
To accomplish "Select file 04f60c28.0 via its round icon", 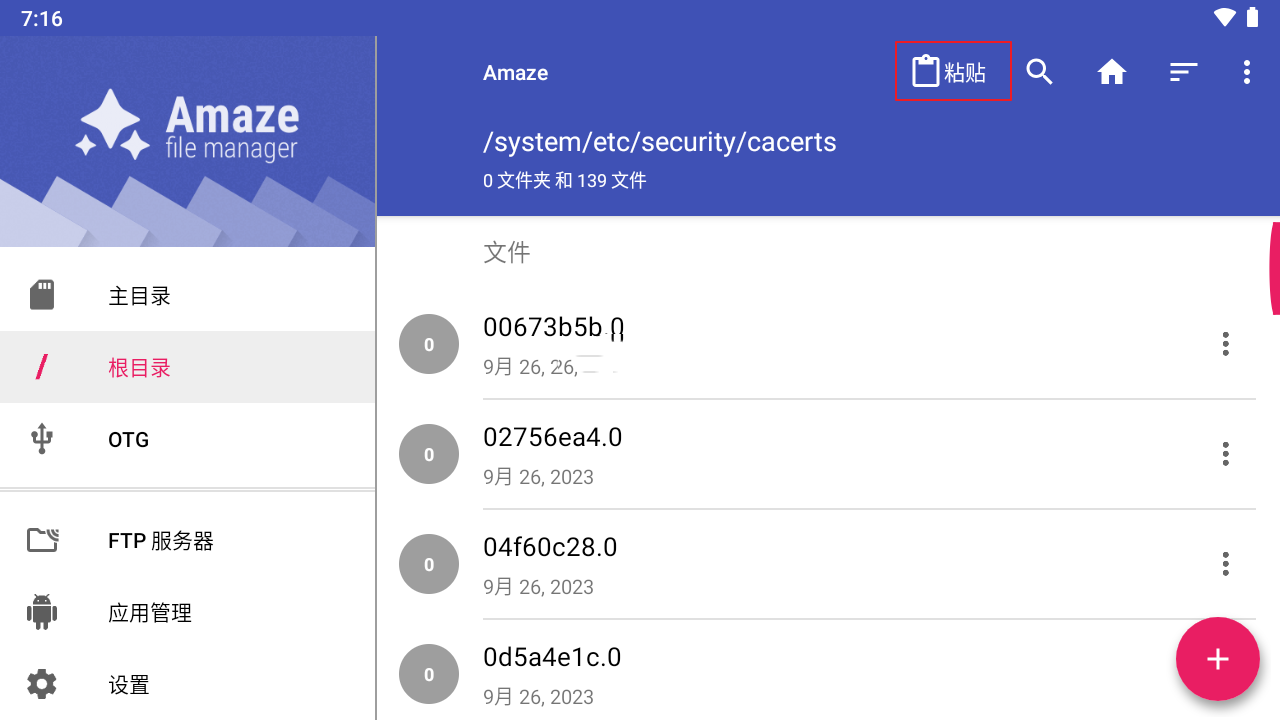I will 429,564.
